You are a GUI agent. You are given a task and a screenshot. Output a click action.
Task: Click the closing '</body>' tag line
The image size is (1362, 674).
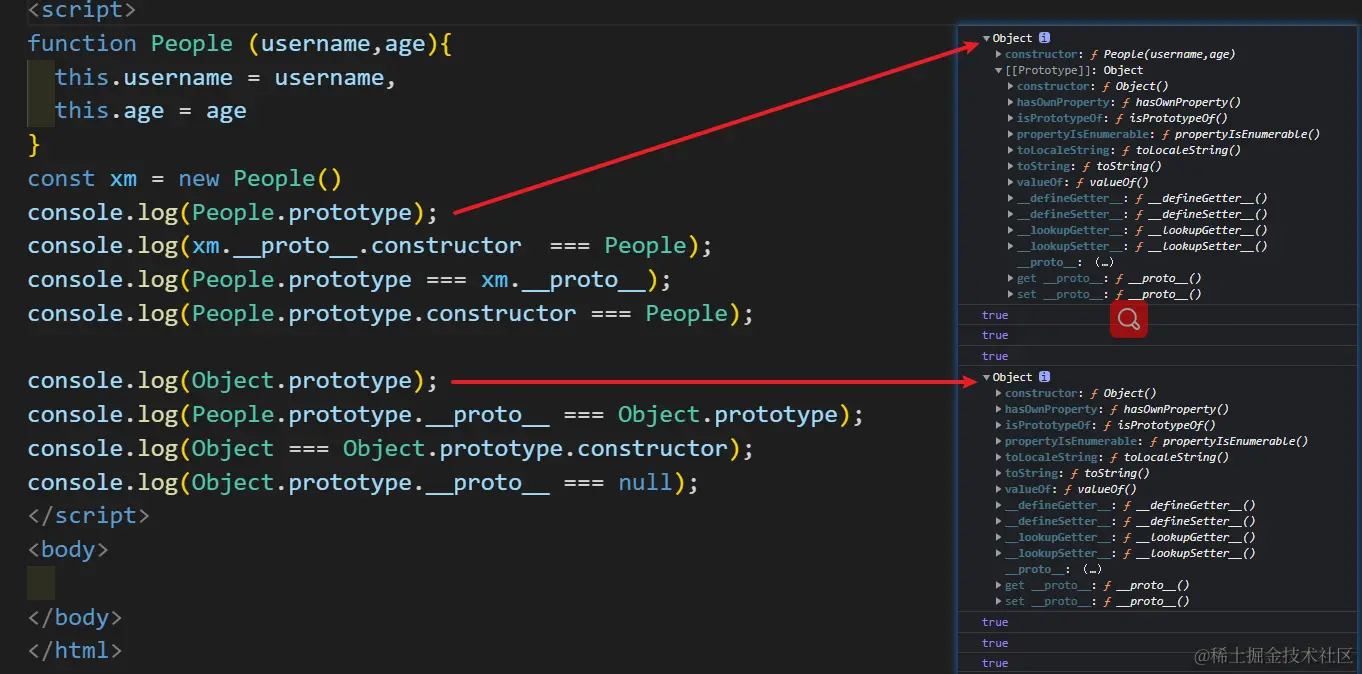coord(74,617)
